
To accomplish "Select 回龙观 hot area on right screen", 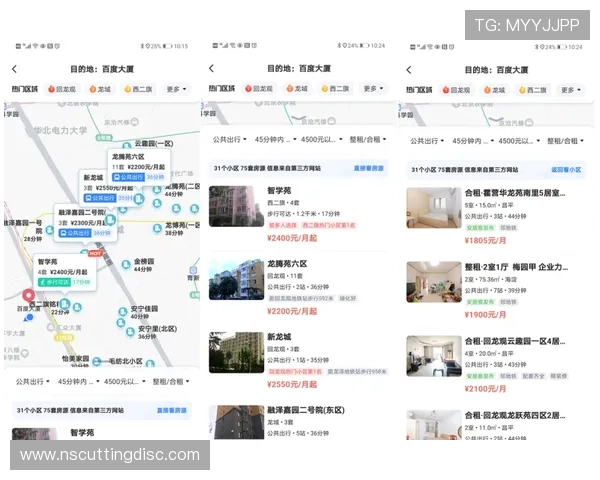I will pyautogui.click(x=457, y=90).
